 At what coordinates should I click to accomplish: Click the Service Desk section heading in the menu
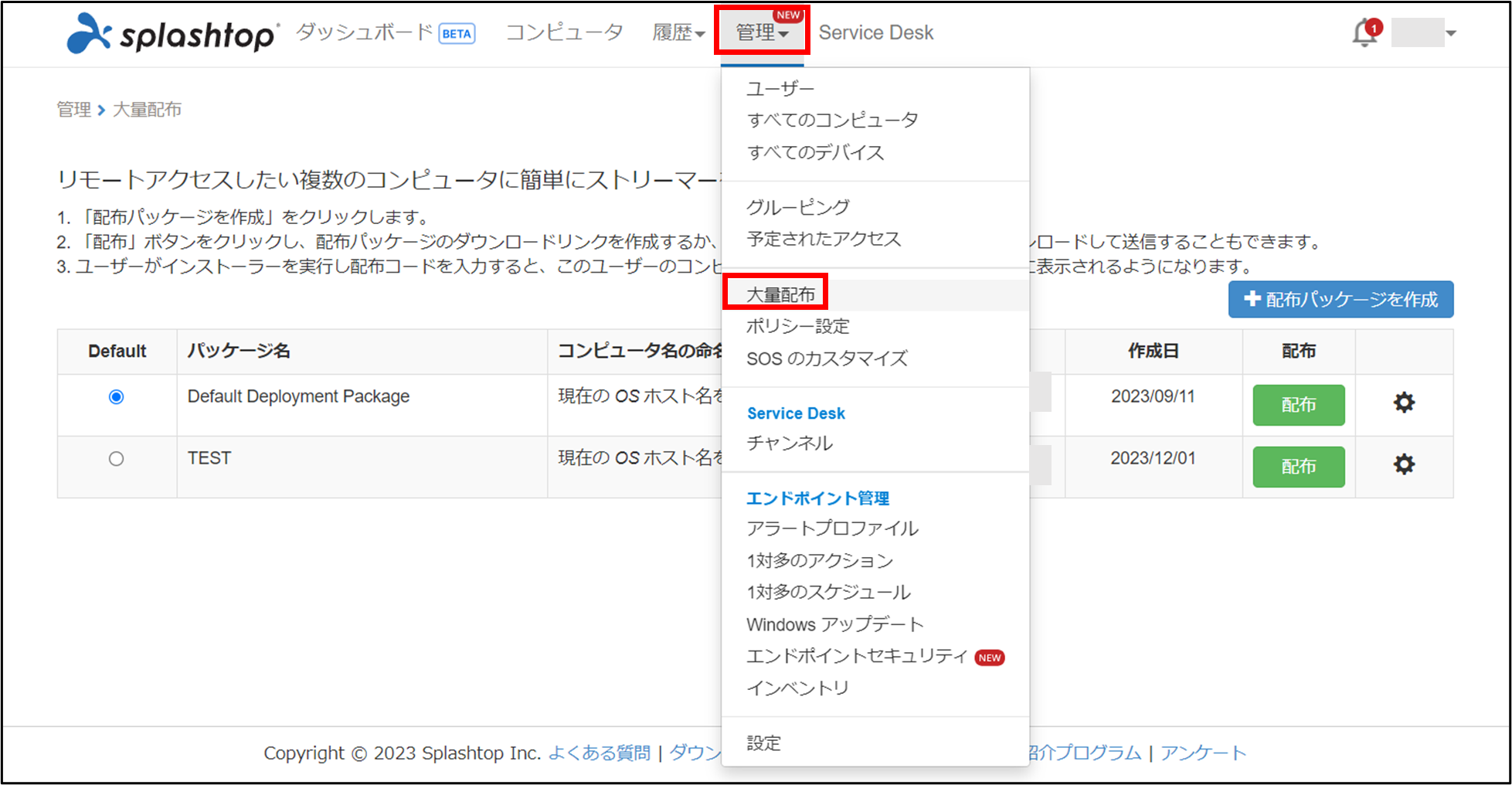click(x=796, y=413)
